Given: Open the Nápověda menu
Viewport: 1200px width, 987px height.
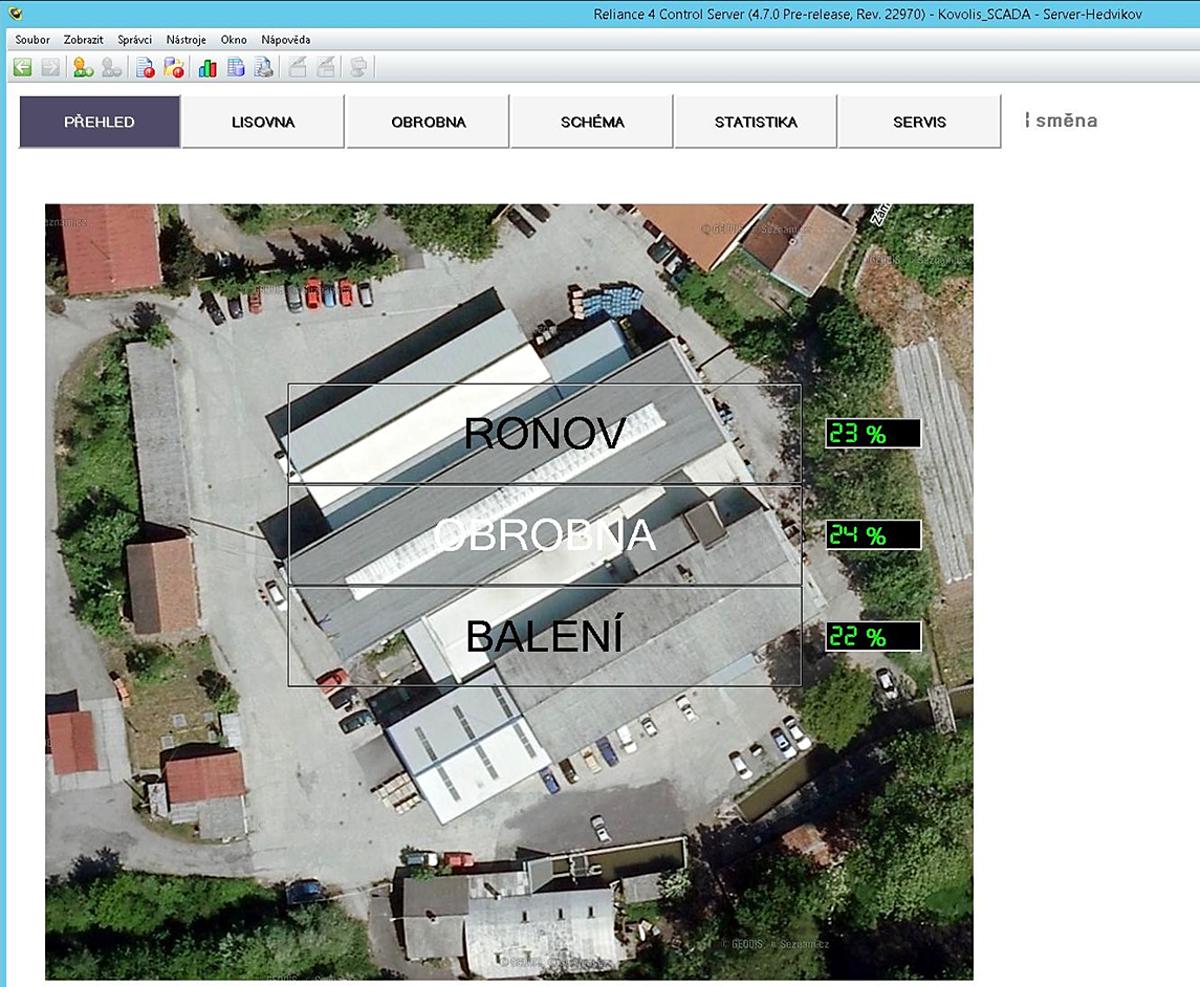Looking at the screenshot, I should pos(285,40).
